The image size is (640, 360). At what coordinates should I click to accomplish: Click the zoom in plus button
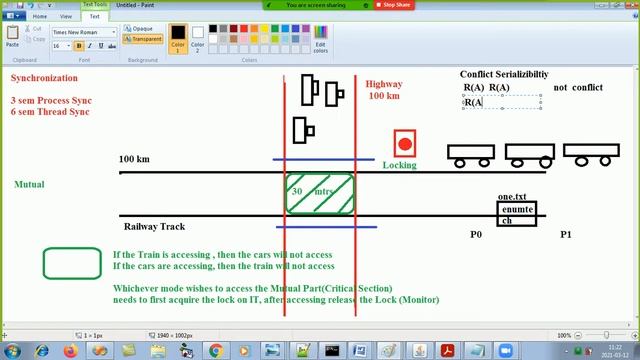tap(635, 336)
